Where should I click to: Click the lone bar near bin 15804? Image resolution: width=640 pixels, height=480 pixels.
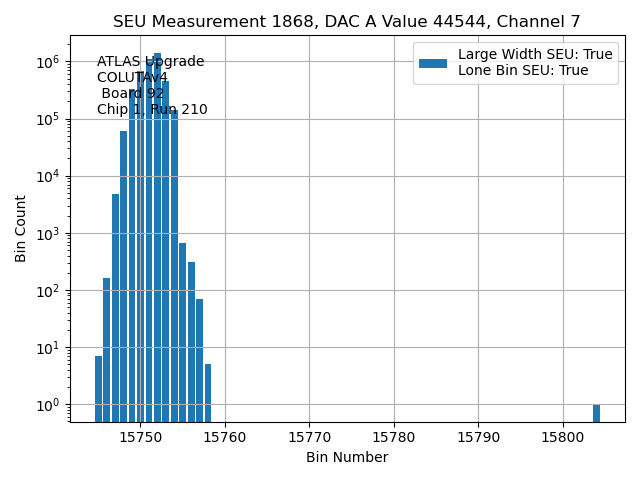tap(596, 413)
